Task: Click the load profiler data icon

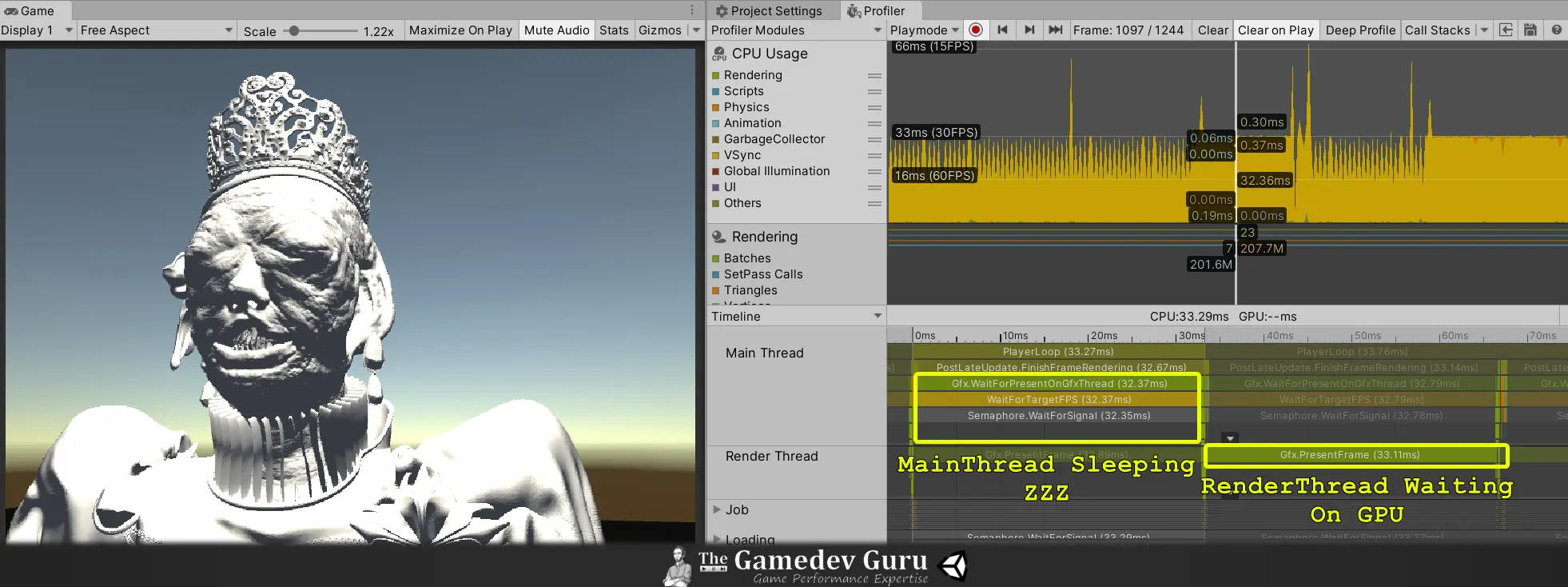Action: [x=1506, y=30]
